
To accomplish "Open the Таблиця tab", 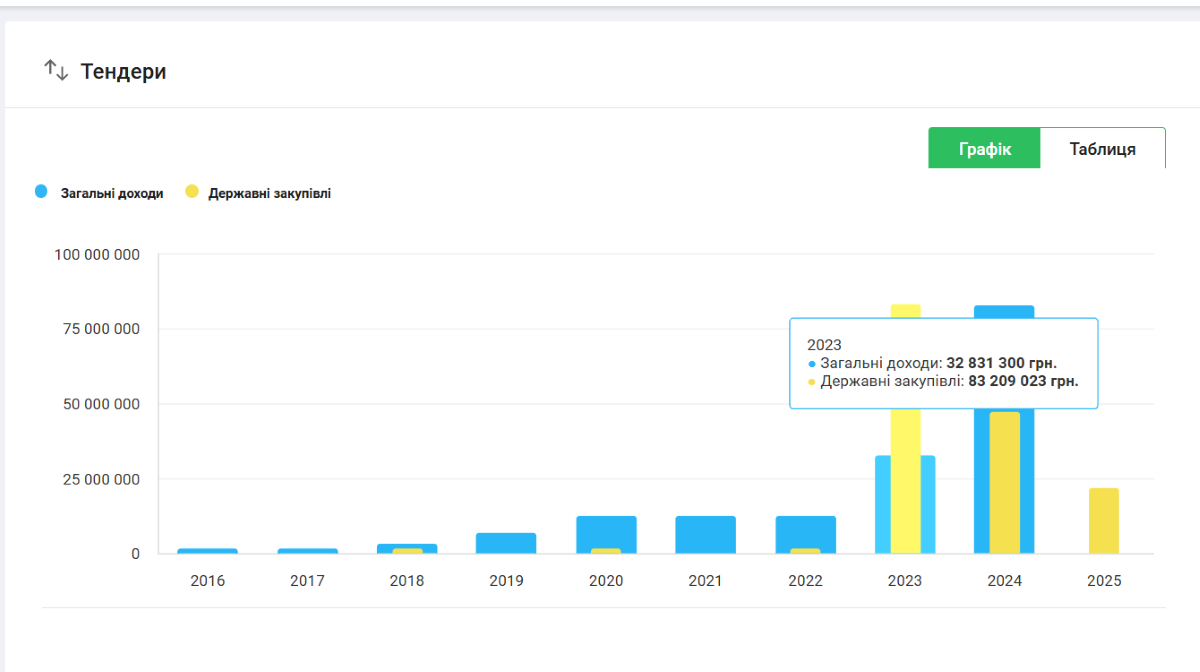I will pyautogui.click(x=1102, y=149).
